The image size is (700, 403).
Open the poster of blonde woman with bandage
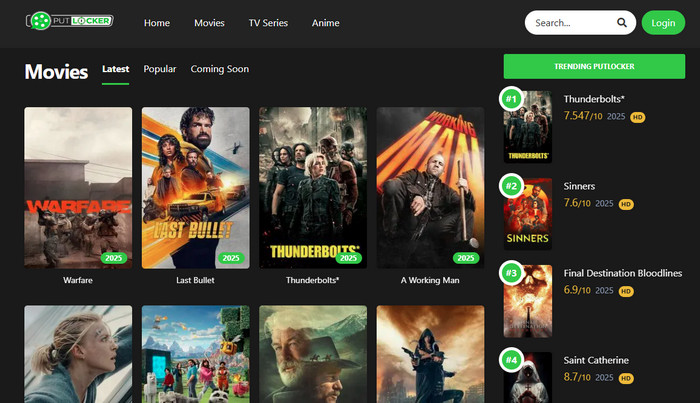(x=78, y=354)
